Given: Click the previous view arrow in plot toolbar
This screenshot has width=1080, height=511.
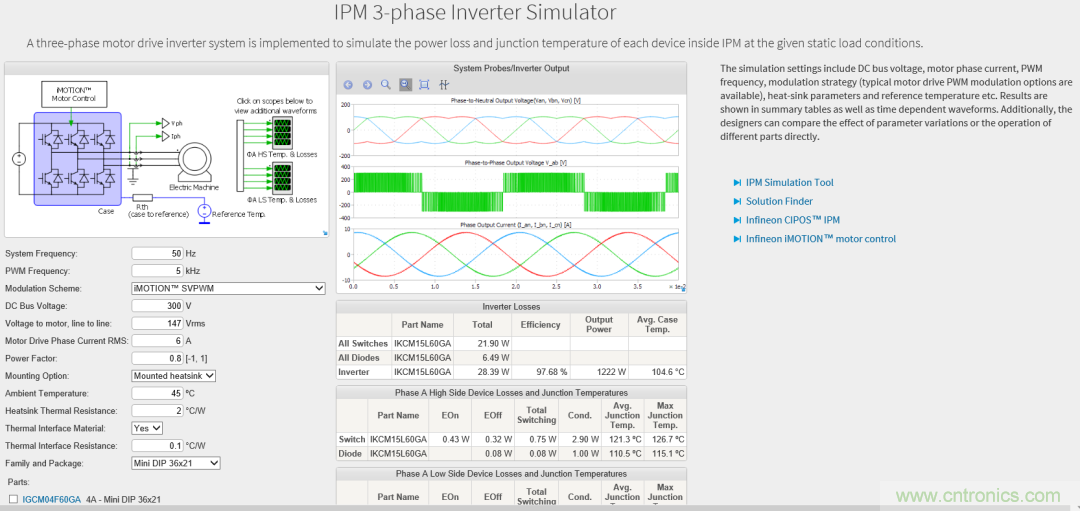Looking at the screenshot, I should click(x=348, y=85).
